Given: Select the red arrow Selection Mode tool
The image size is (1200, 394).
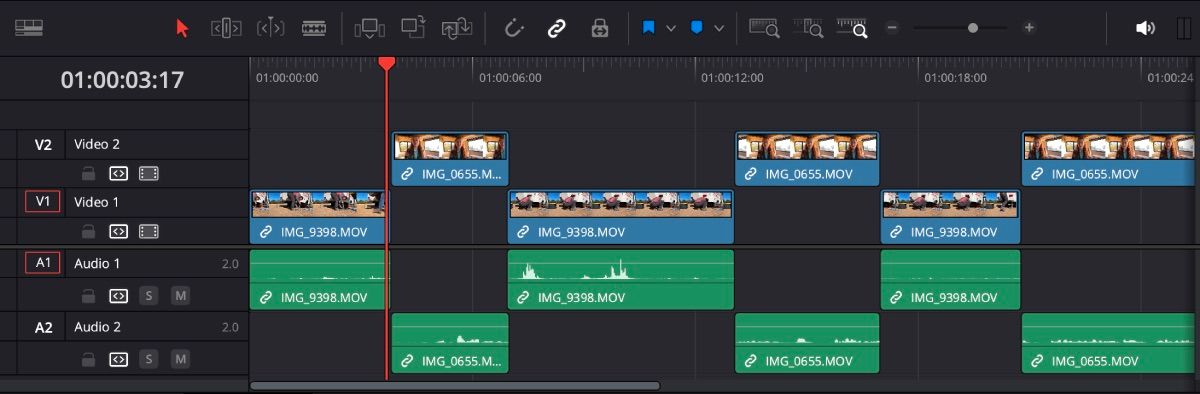Looking at the screenshot, I should (x=182, y=28).
